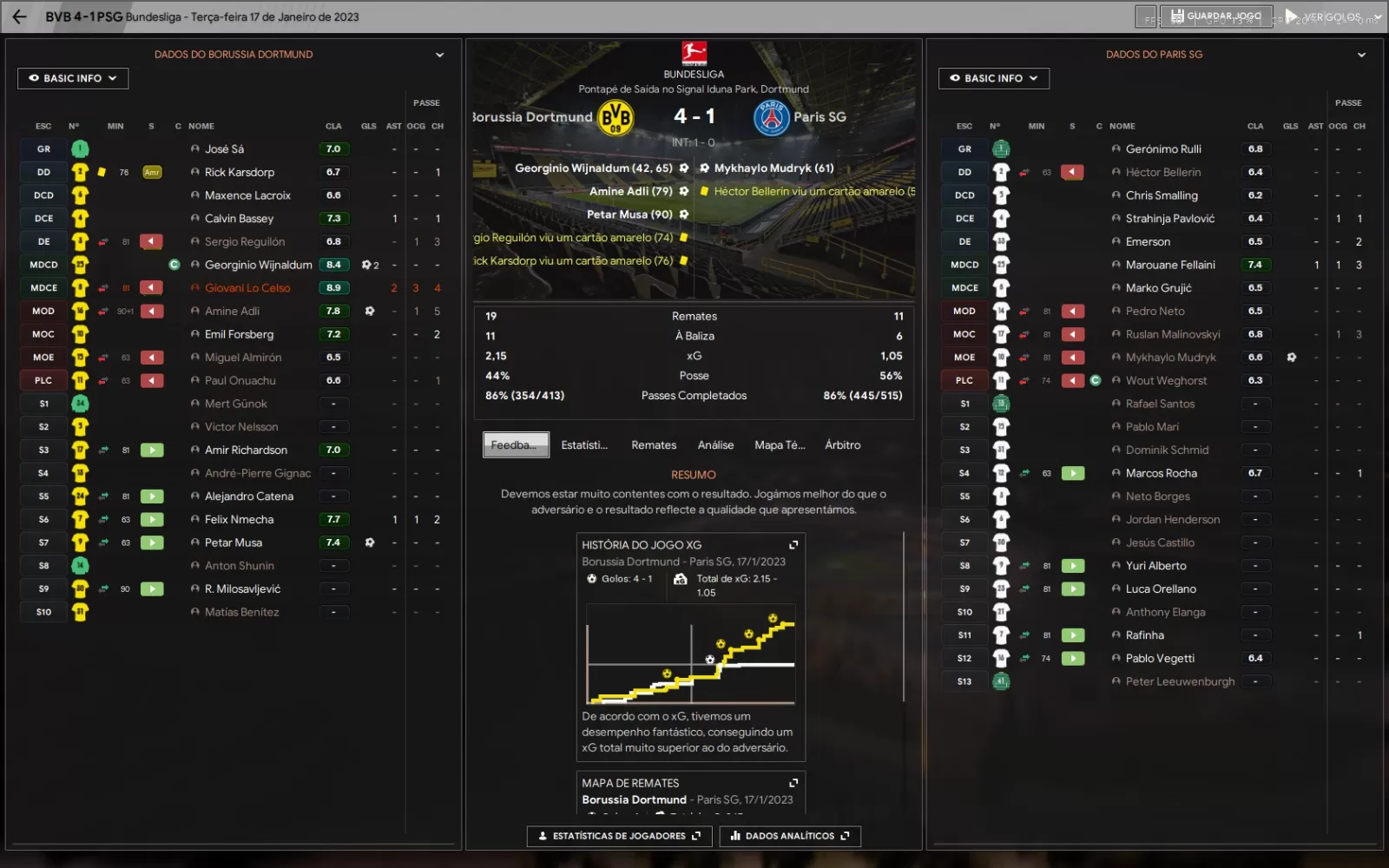Switch to the Análise tab
This screenshot has height=868, width=1389.
tap(715, 444)
